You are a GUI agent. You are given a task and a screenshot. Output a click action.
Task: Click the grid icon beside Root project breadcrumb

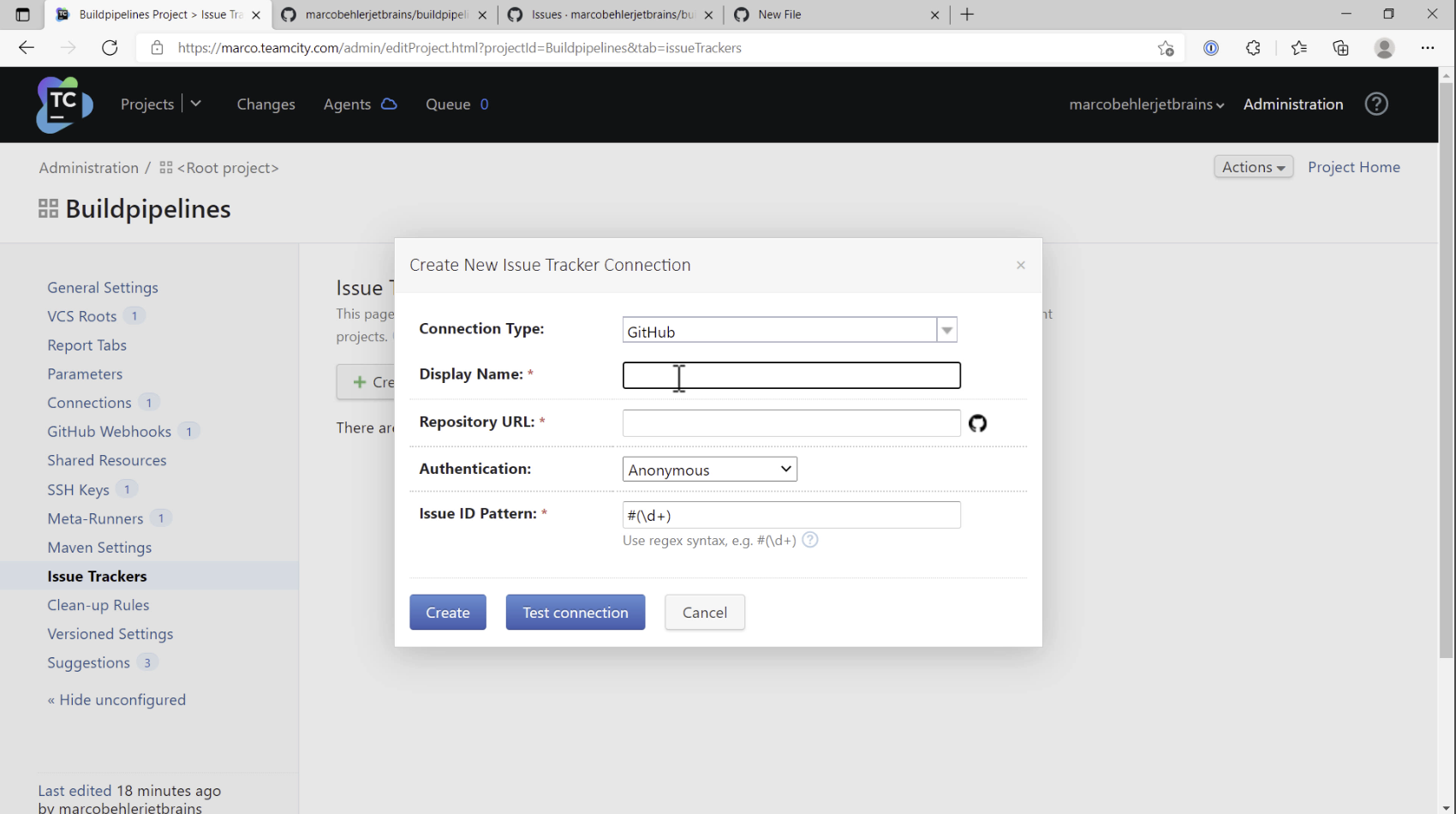[164, 167]
